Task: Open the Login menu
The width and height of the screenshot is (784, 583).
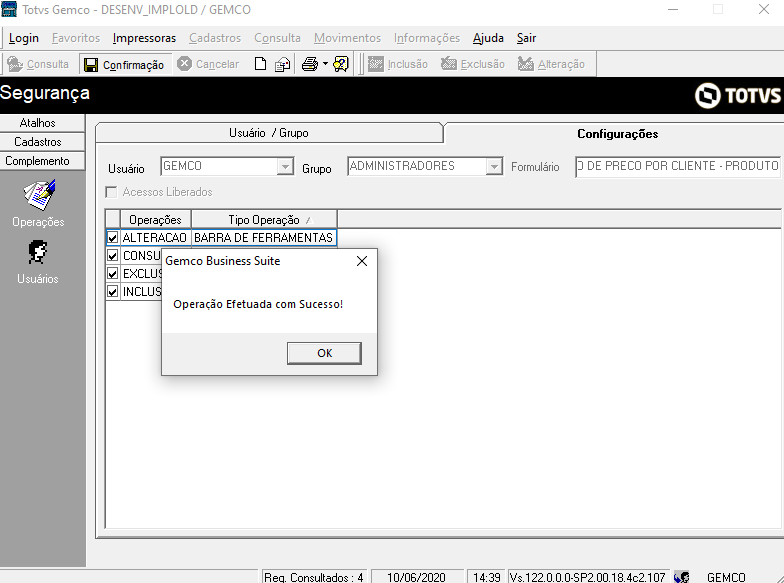Action: [x=24, y=38]
